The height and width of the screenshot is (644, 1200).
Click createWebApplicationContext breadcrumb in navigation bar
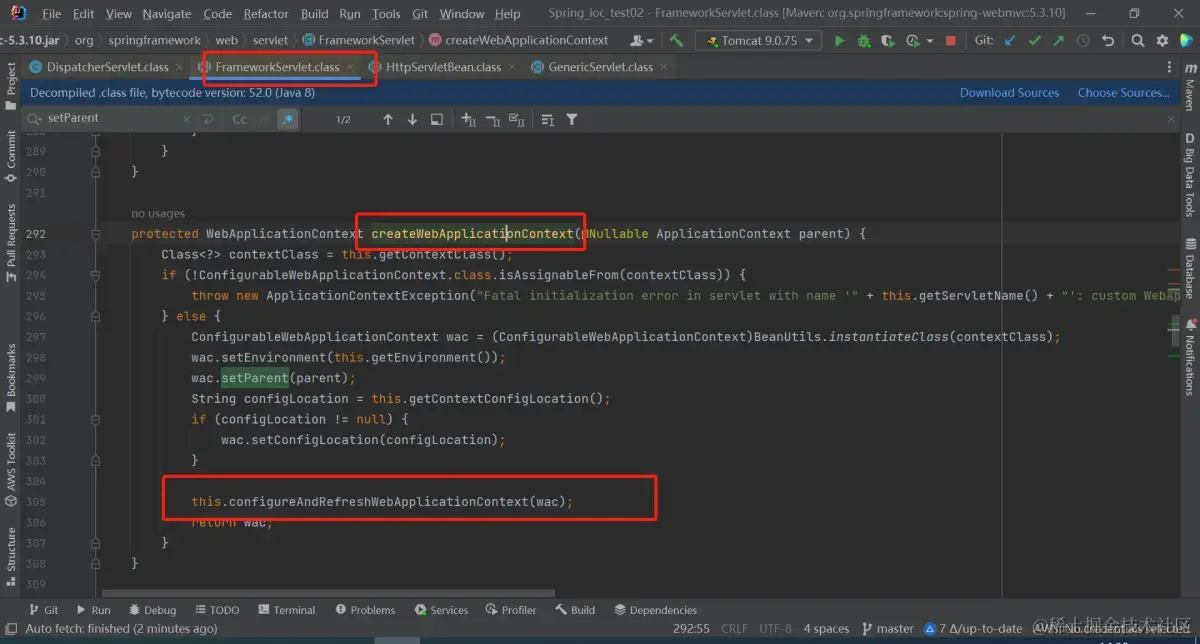point(518,41)
